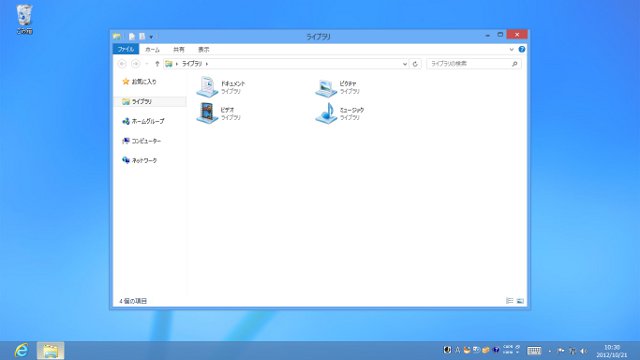This screenshot has height=360, width=640.
Task: Click the Explorer window system icon
Action: (x=117, y=36)
